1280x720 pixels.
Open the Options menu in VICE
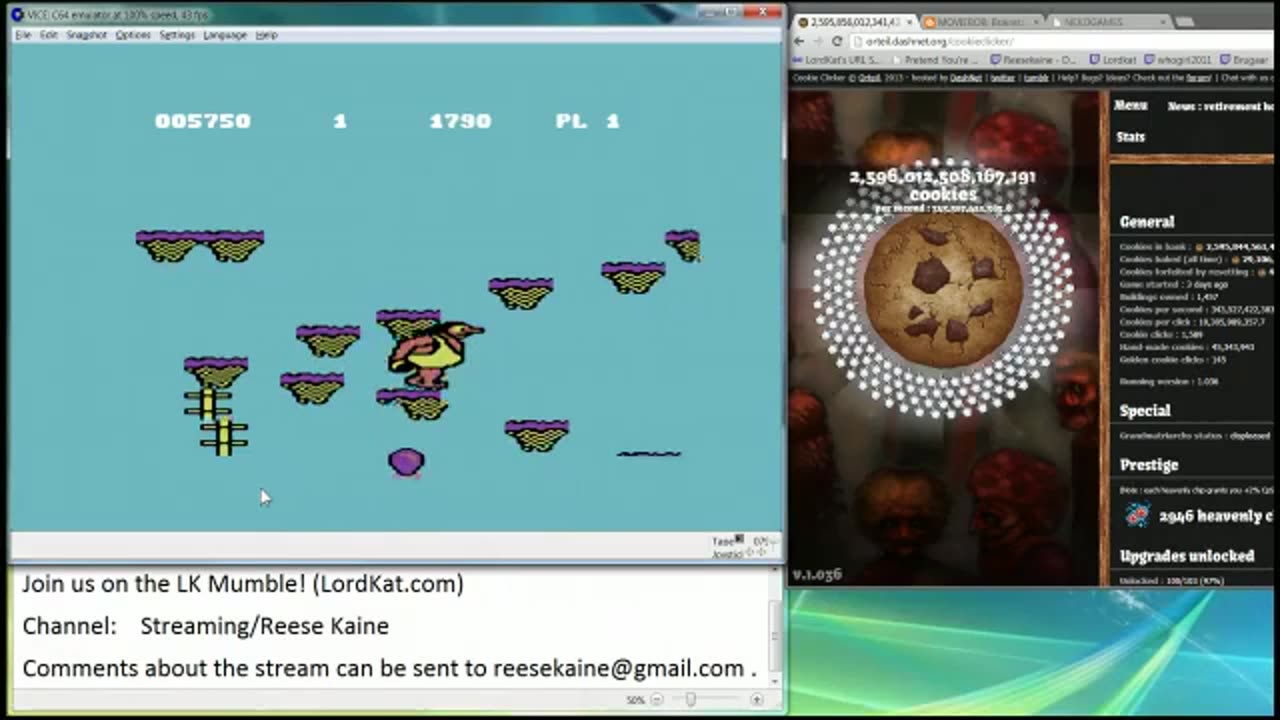[132, 35]
